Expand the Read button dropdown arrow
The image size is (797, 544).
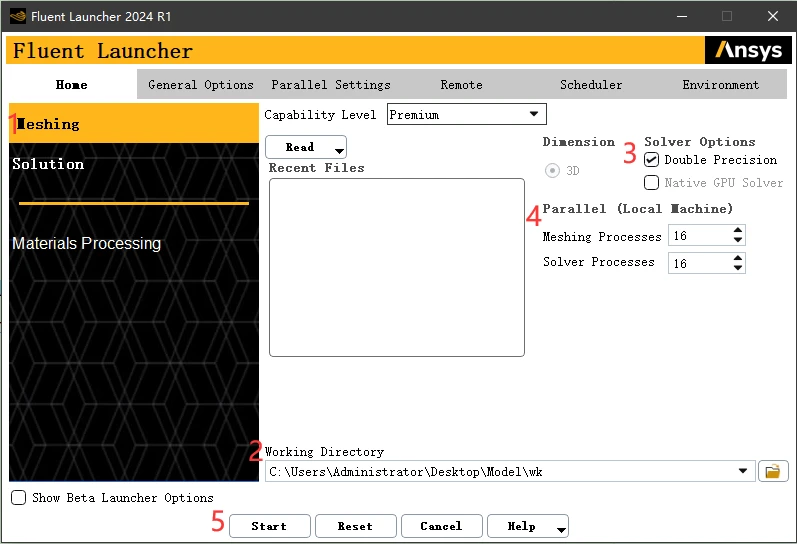pyautogui.click(x=339, y=150)
